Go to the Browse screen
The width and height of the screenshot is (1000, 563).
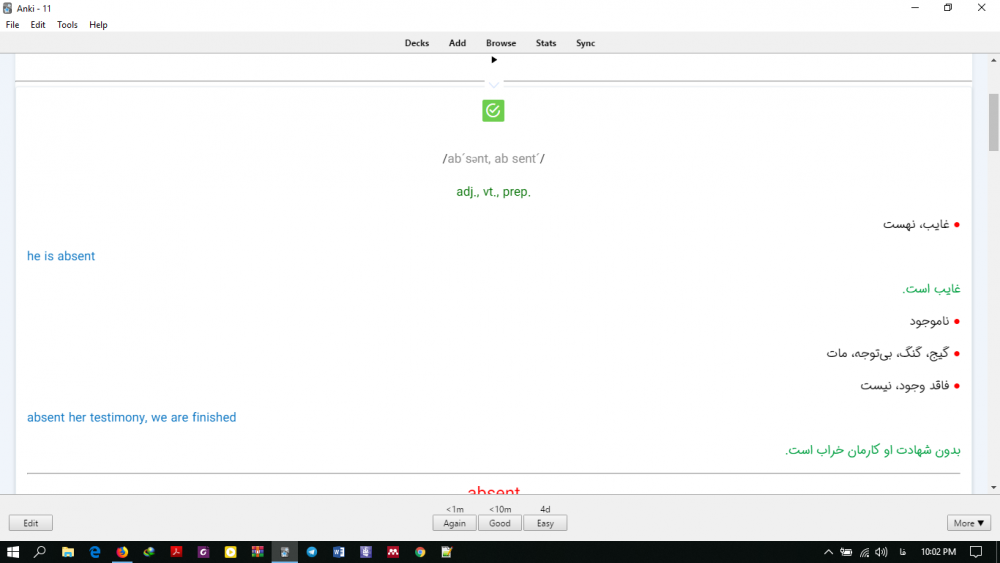(501, 43)
